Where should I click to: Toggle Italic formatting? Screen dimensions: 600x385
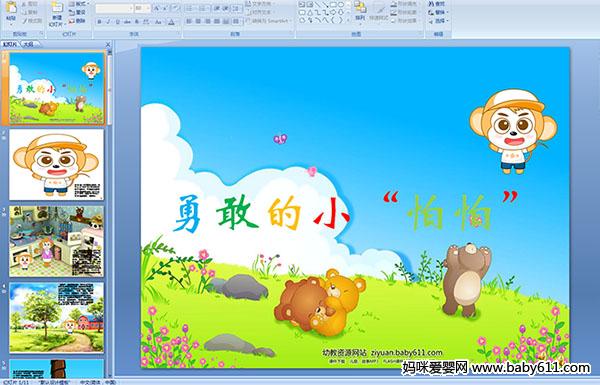pos(109,22)
